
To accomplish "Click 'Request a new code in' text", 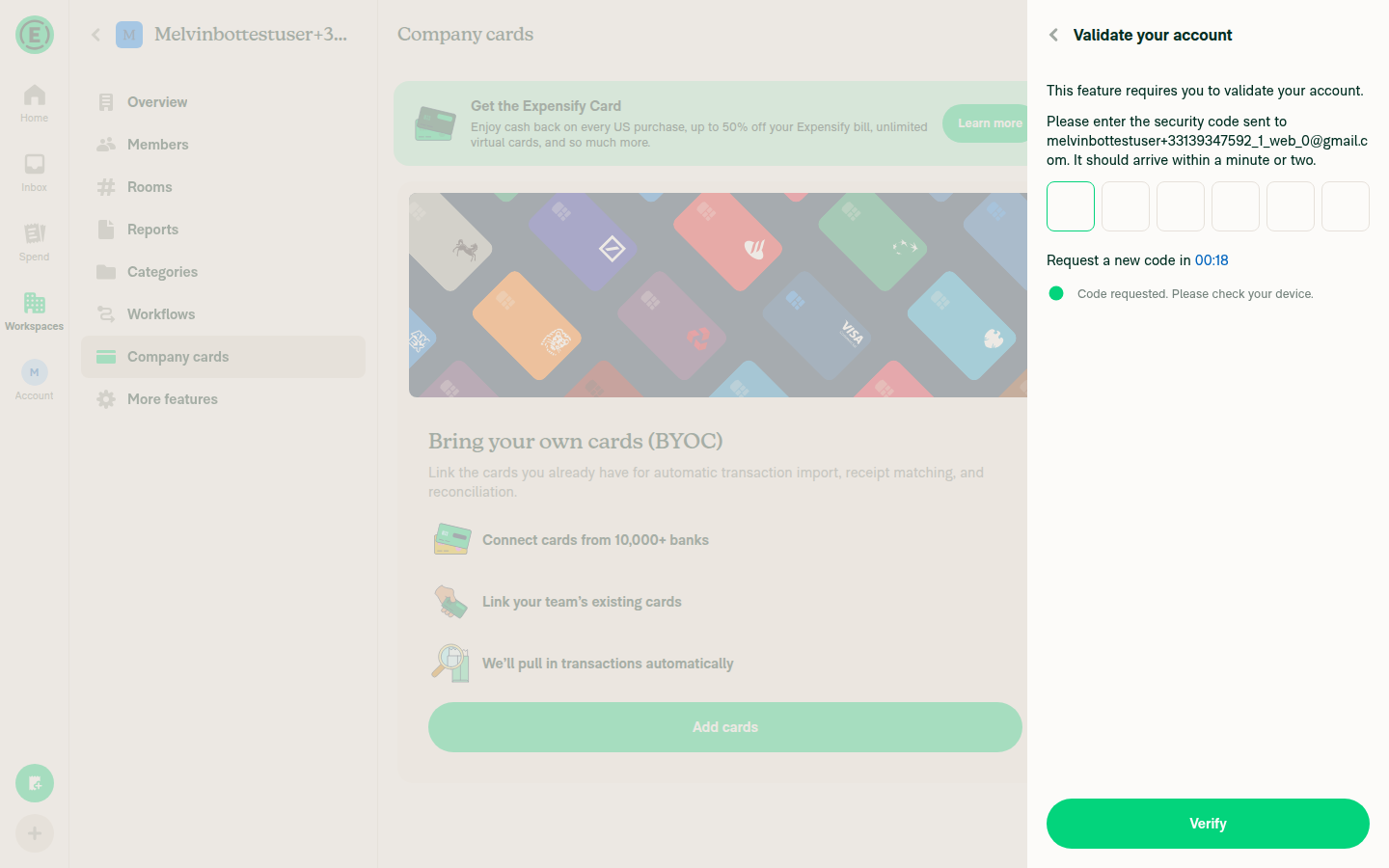I will point(1119,260).
